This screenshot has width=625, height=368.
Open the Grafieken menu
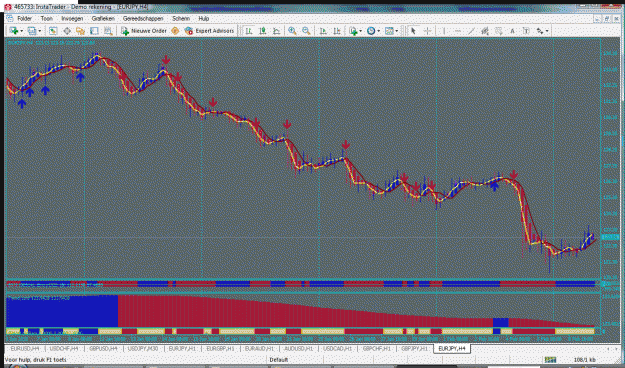point(103,18)
